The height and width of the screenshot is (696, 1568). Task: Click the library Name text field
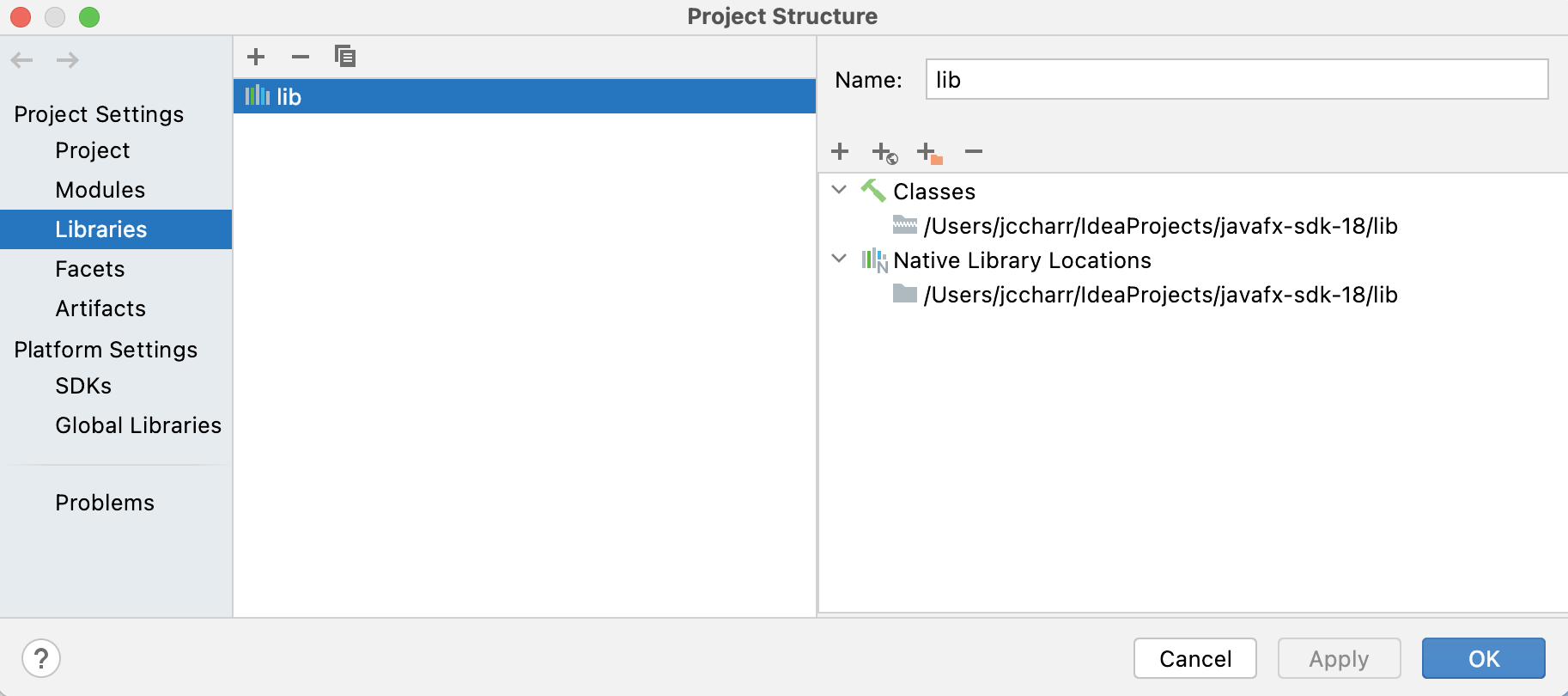1237,80
